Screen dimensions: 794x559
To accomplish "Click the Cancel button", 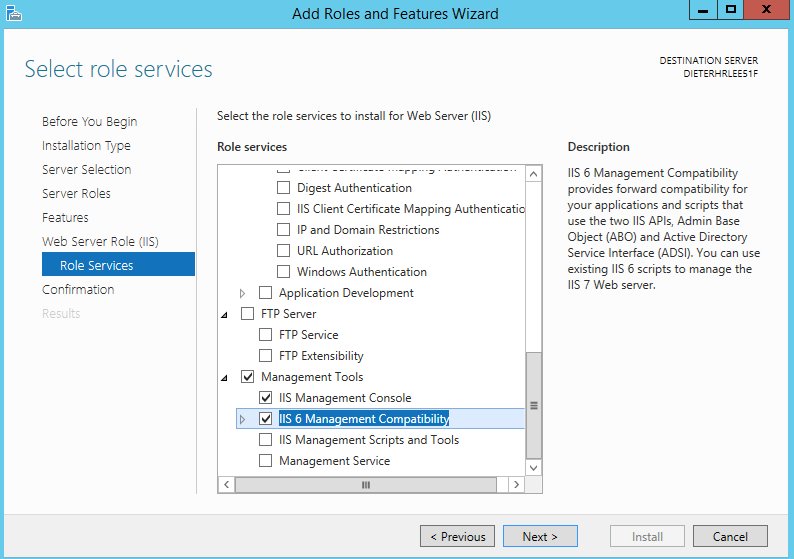I will pyautogui.click(x=730, y=536).
